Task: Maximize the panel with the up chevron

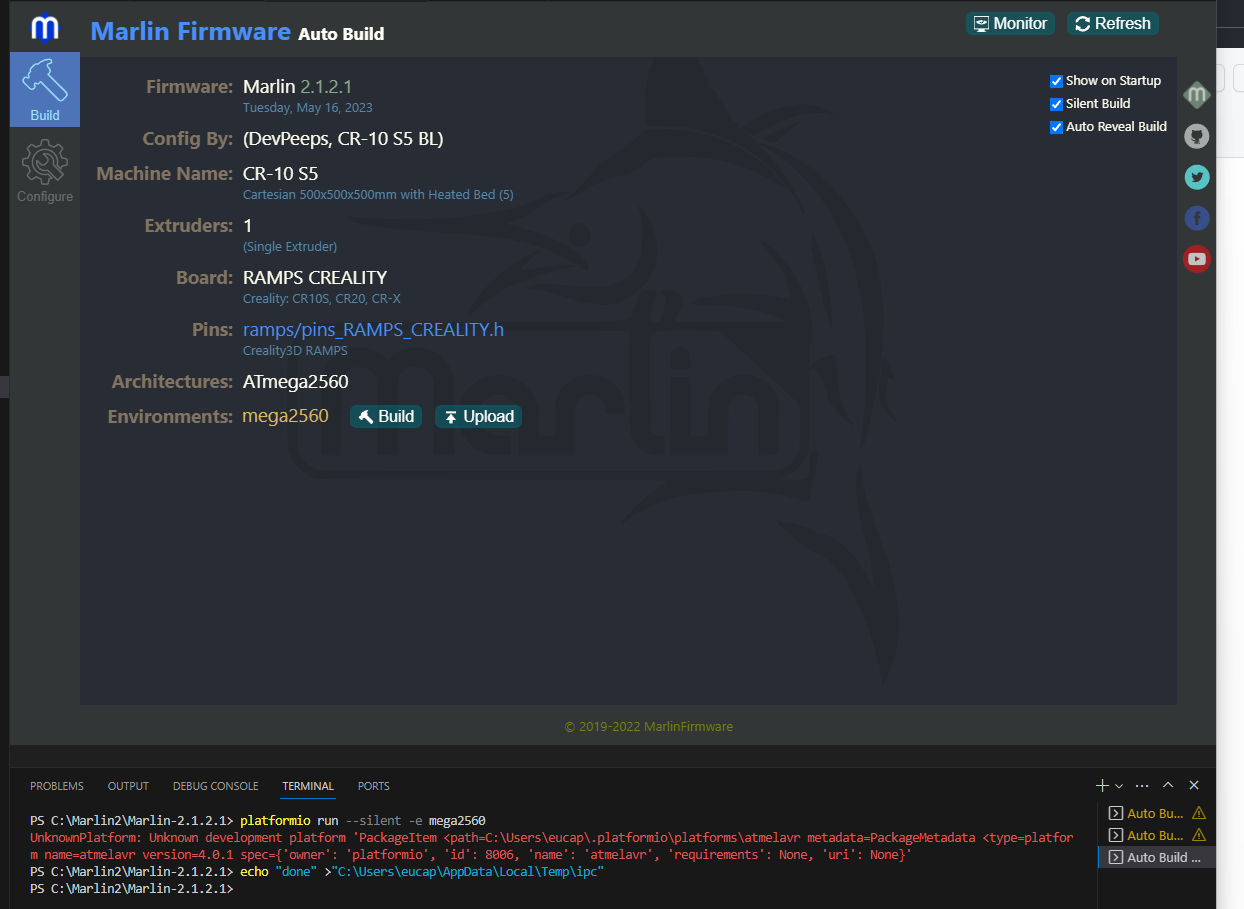Action: [1168, 786]
